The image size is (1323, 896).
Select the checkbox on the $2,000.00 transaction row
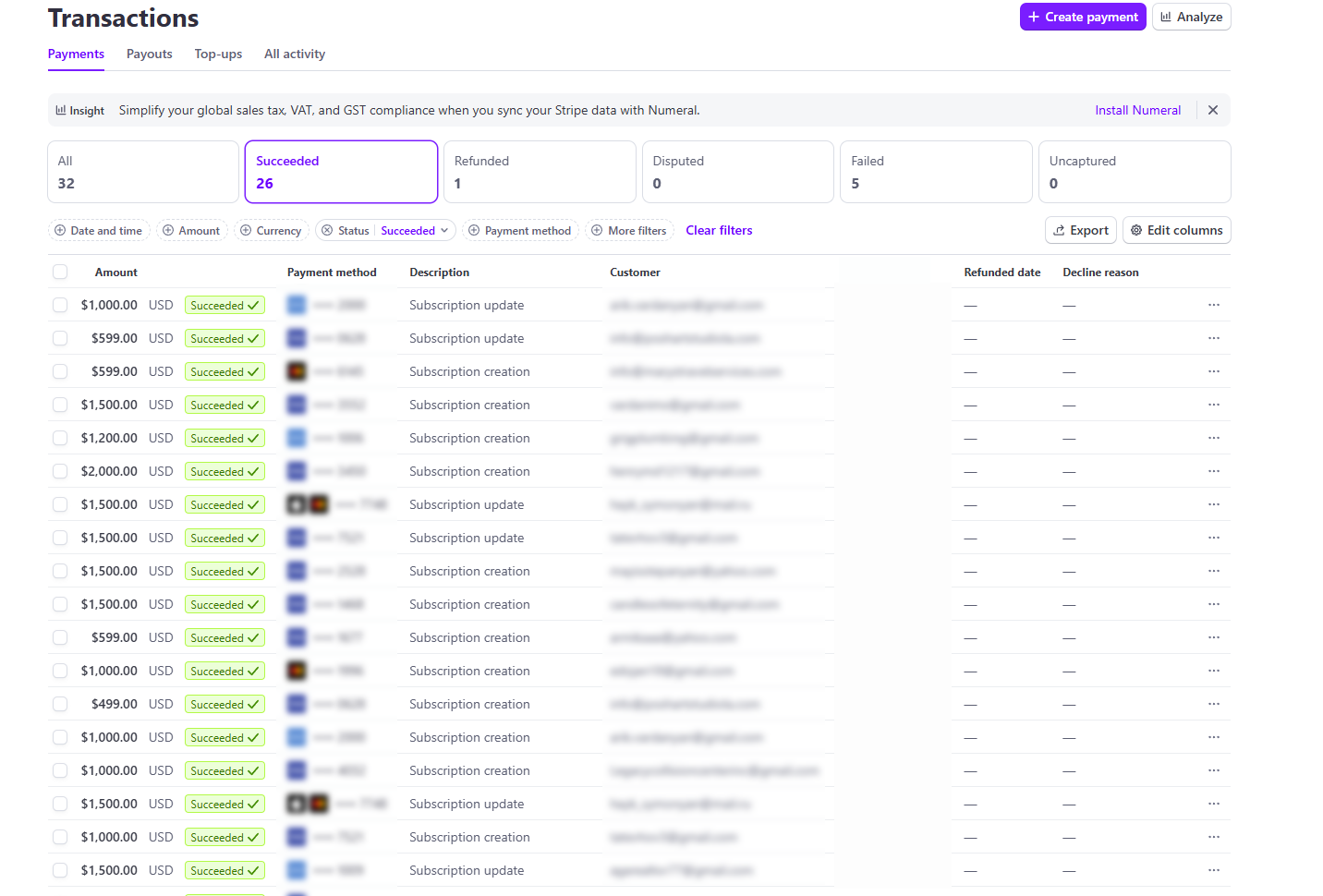(x=60, y=471)
